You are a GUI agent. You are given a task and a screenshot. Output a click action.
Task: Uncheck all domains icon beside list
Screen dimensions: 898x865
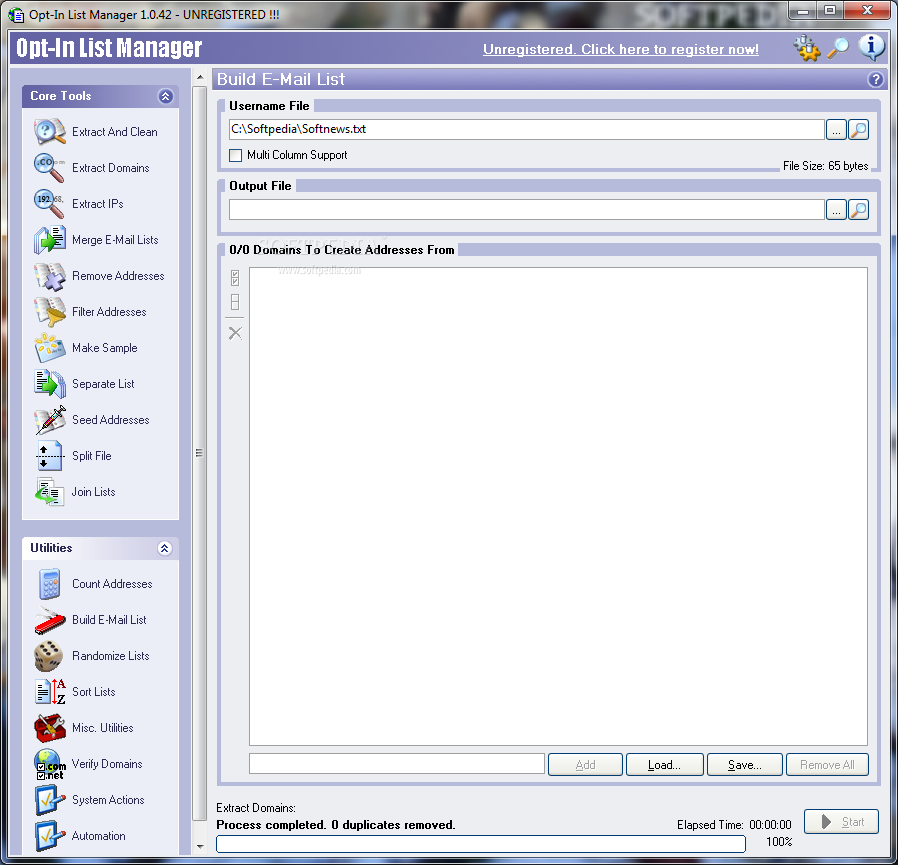pos(235,302)
